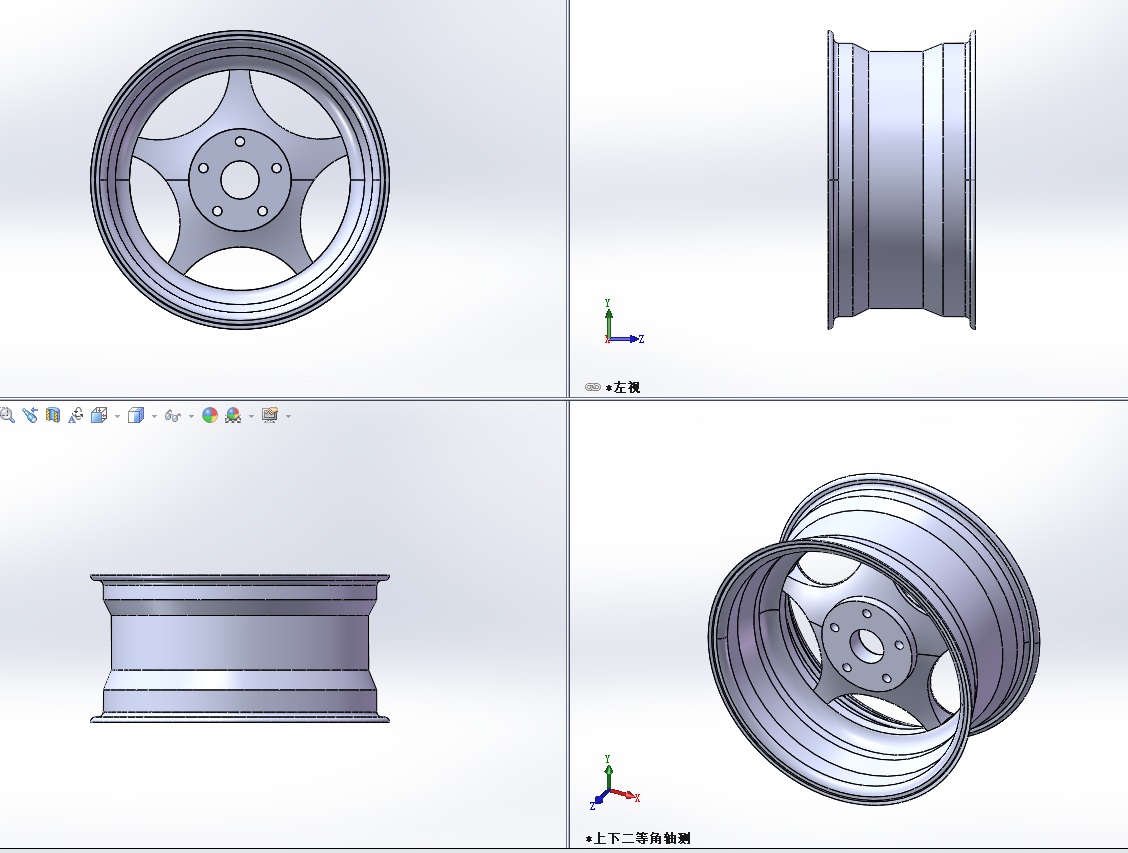Image resolution: width=1128 pixels, height=853 pixels.
Task: Click the center bore of the front-view wheel
Action: 240,180
